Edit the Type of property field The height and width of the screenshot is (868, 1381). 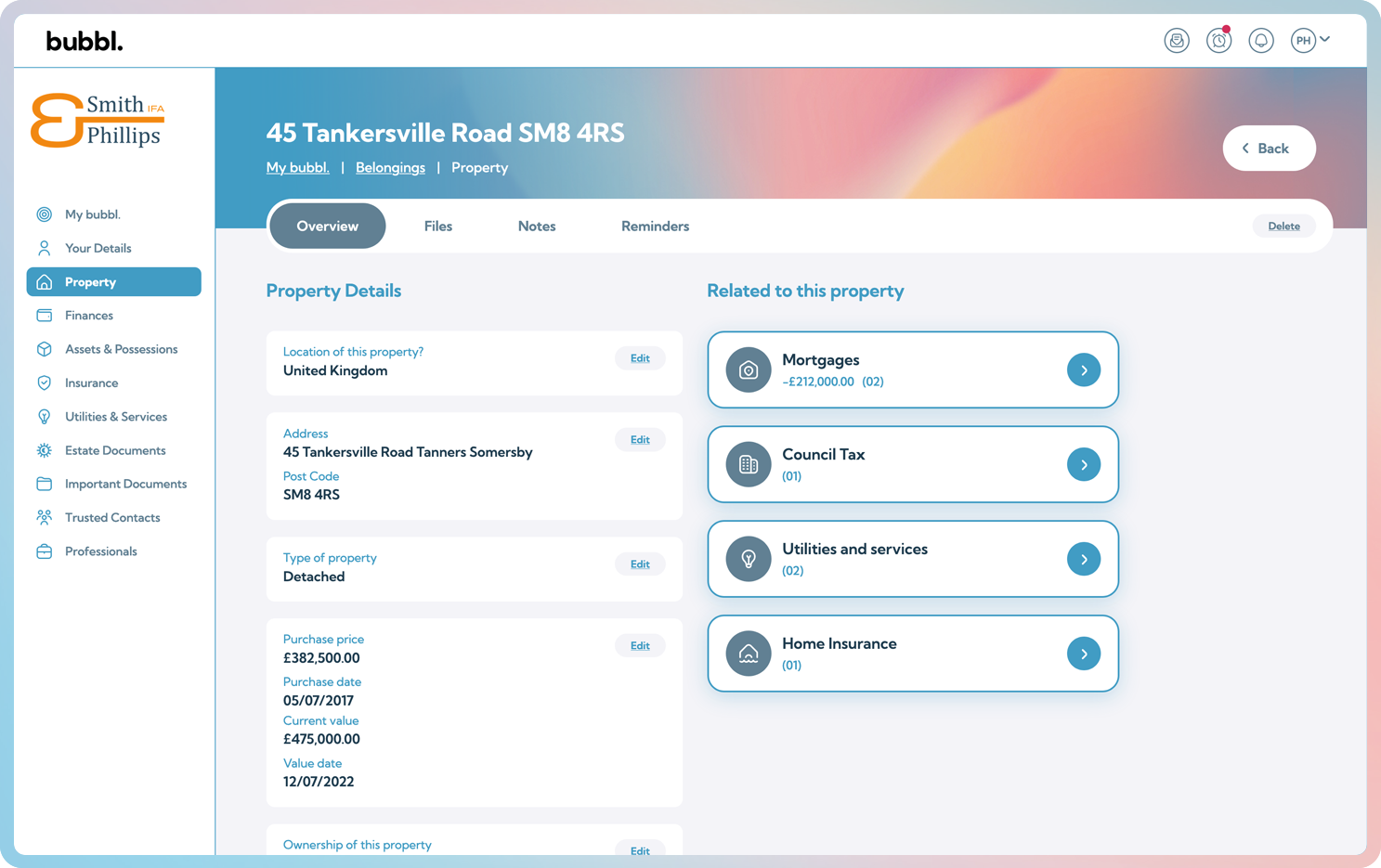(640, 564)
